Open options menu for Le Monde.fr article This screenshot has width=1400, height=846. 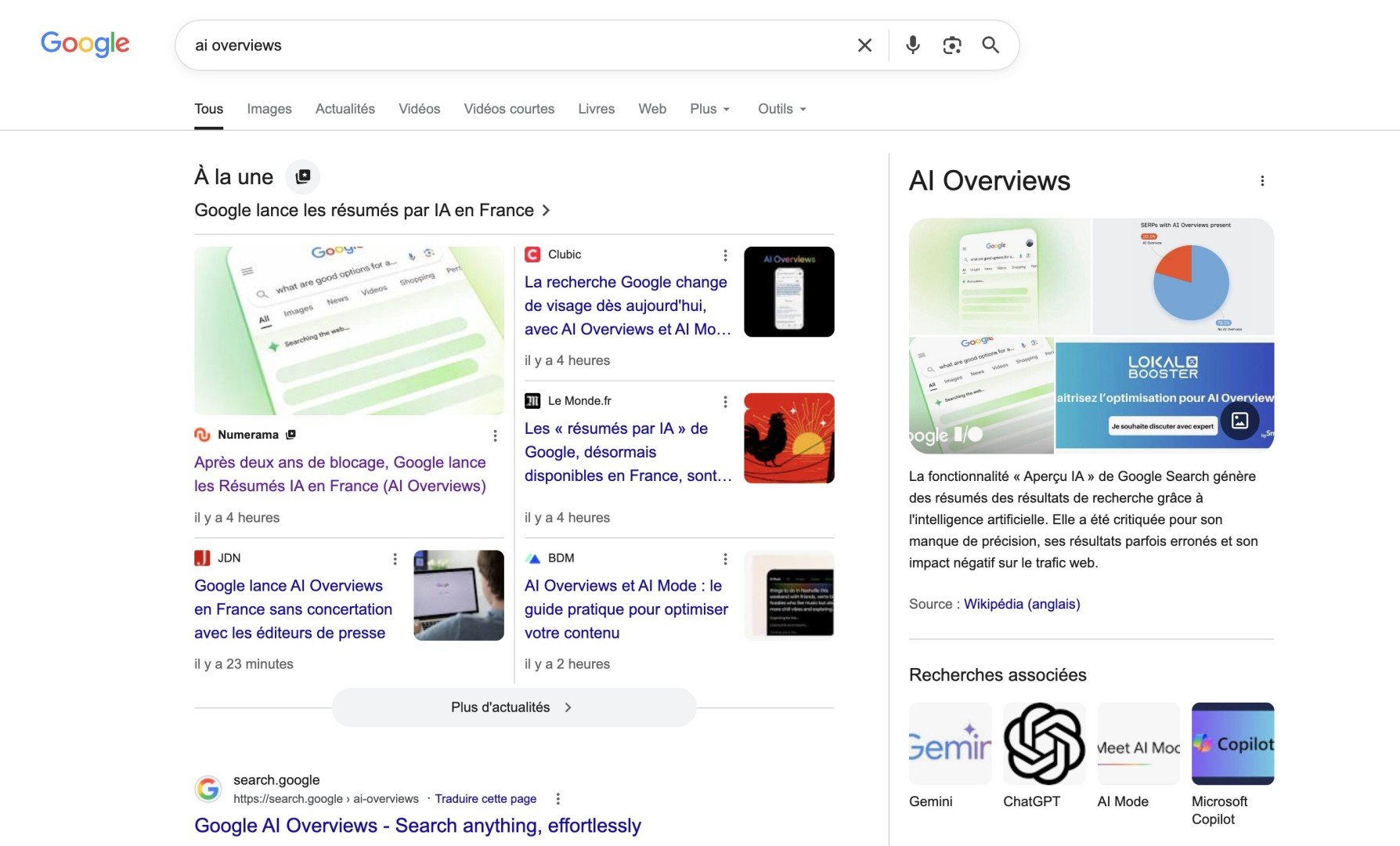point(725,402)
